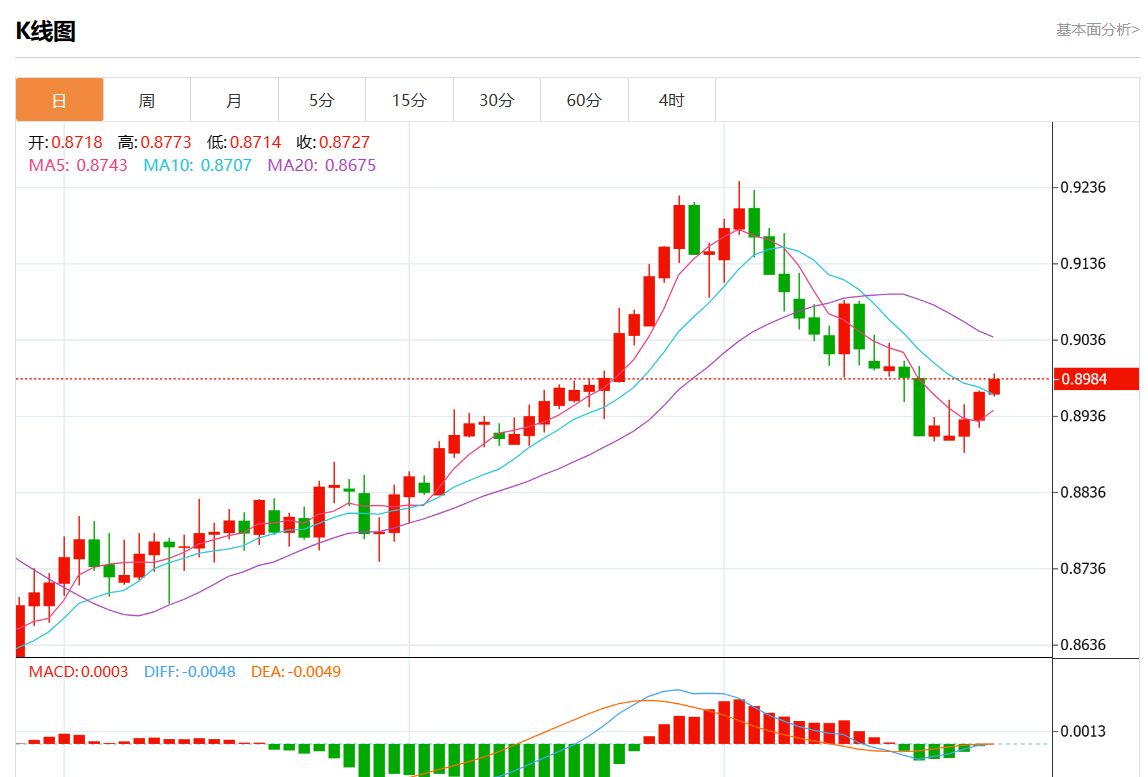Click the 0.8736 price axis label
Image resolution: width=1148 pixels, height=777 pixels.
(1083, 568)
